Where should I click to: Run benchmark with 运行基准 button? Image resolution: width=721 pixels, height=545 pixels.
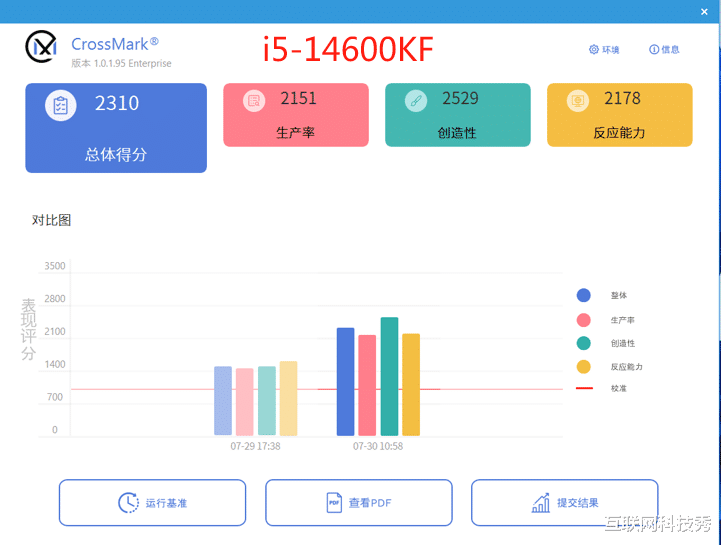152,503
